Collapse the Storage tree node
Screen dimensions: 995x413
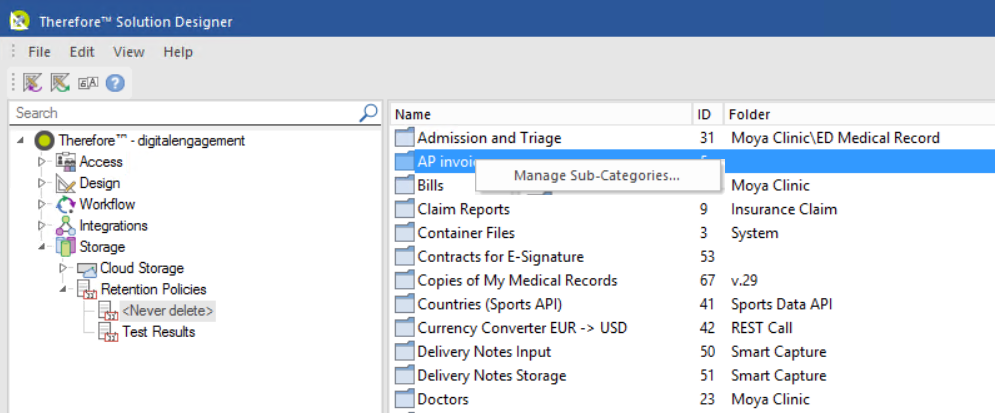tap(42, 247)
